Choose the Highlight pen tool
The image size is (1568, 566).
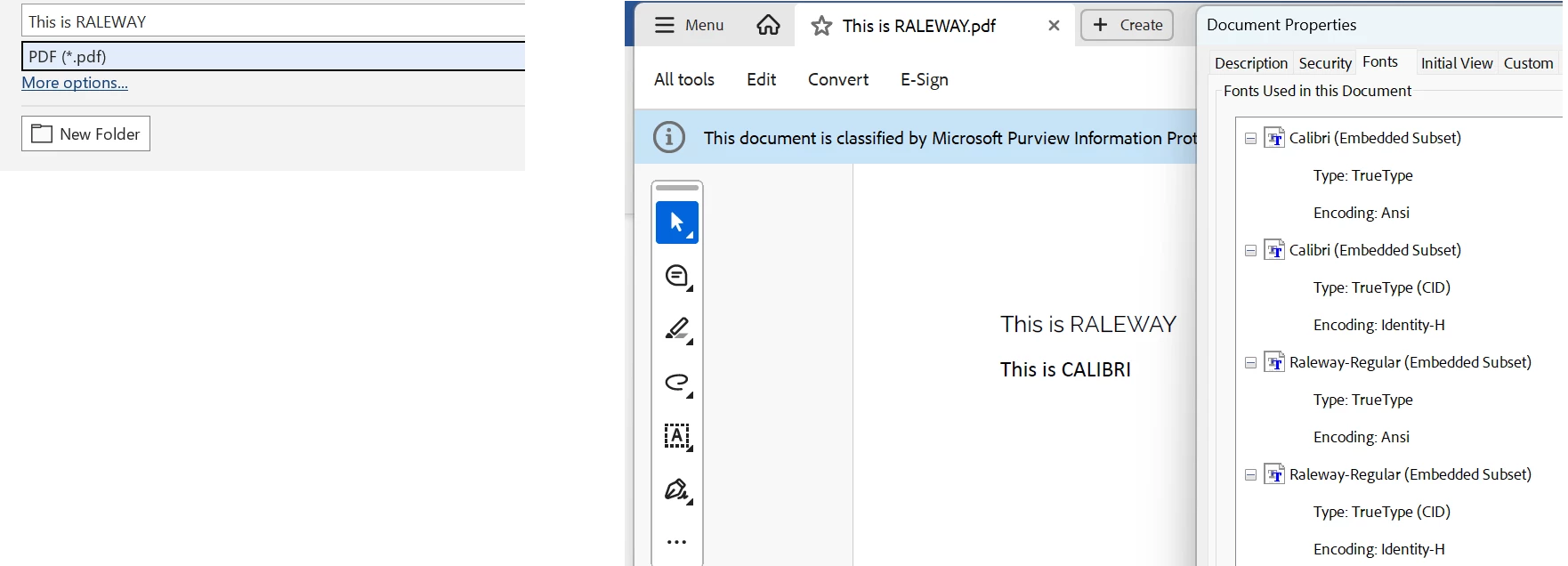point(677,329)
